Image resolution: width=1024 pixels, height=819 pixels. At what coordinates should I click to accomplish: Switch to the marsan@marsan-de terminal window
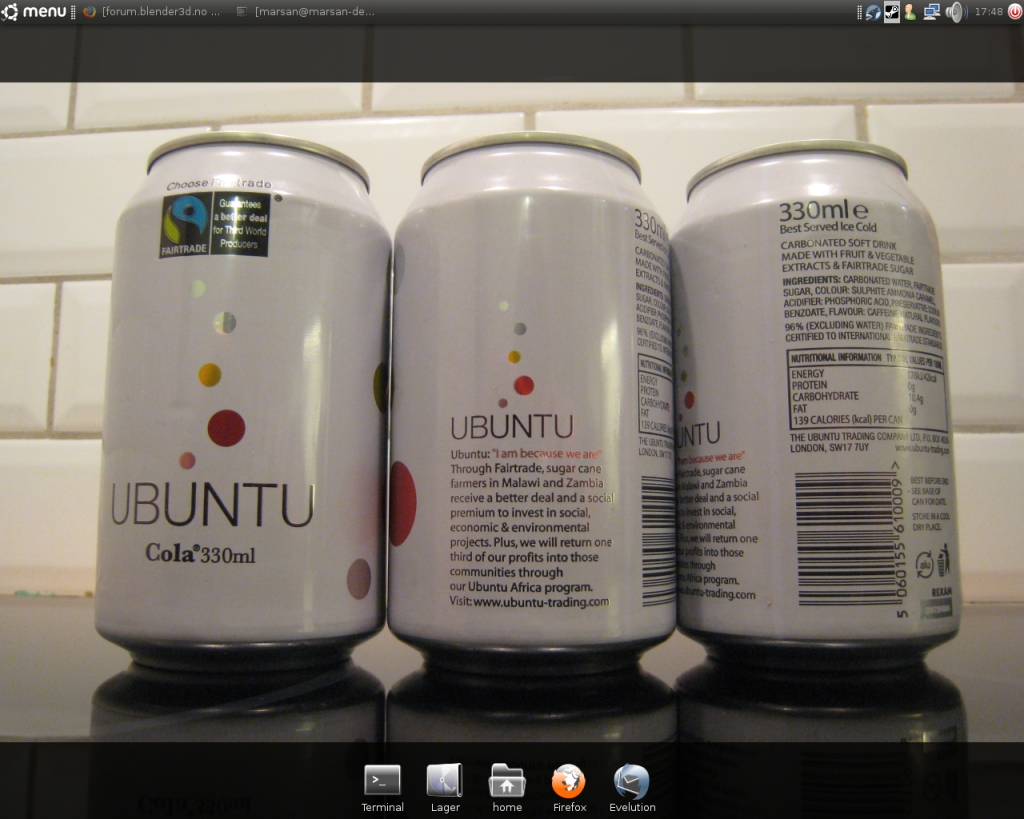[306, 12]
